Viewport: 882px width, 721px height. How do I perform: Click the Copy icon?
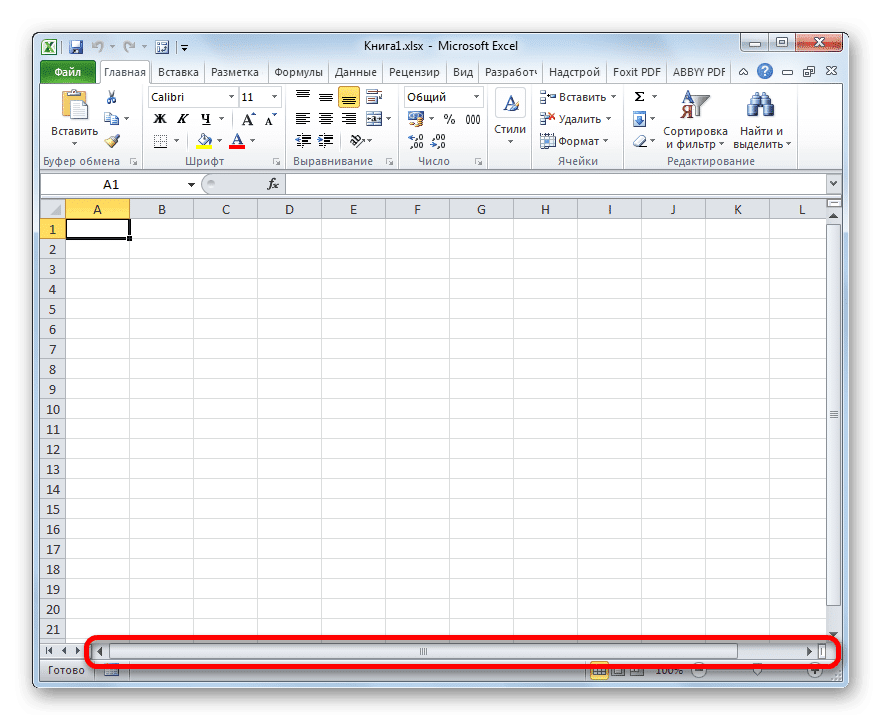click(x=111, y=119)
